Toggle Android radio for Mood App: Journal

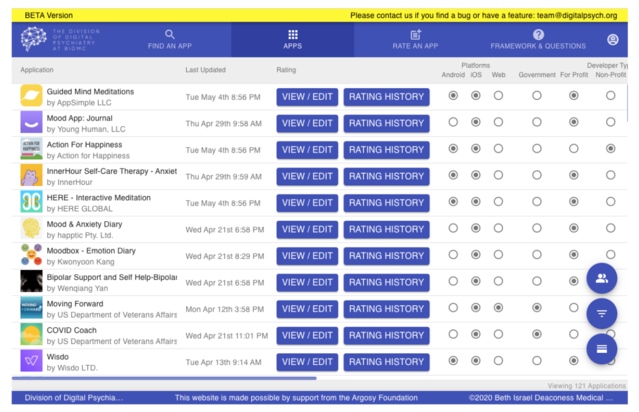(453, 122)
